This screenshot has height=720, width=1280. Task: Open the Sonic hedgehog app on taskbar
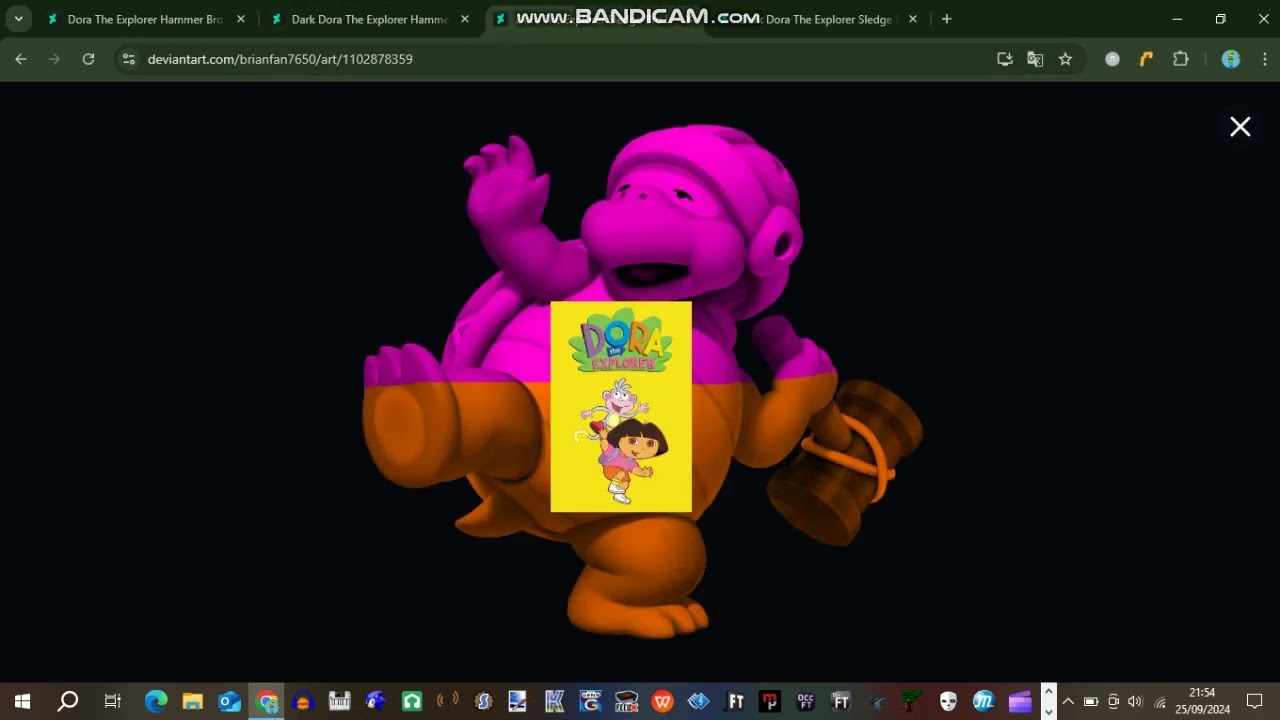(x=376, y=701)
